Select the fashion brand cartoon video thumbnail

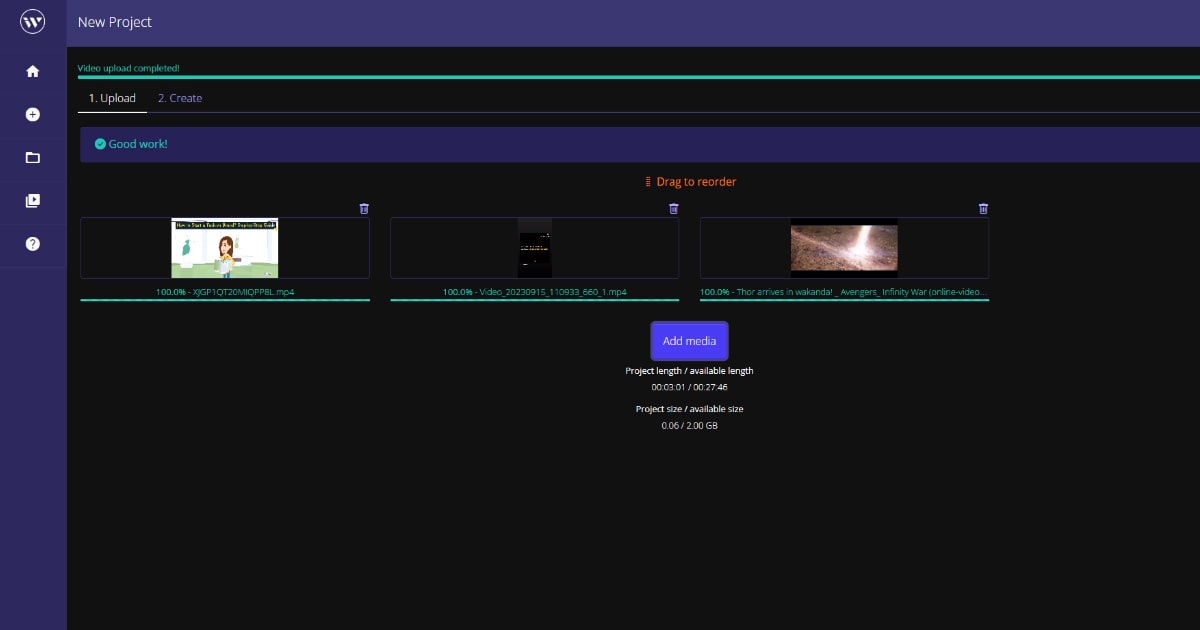[225, 248]
